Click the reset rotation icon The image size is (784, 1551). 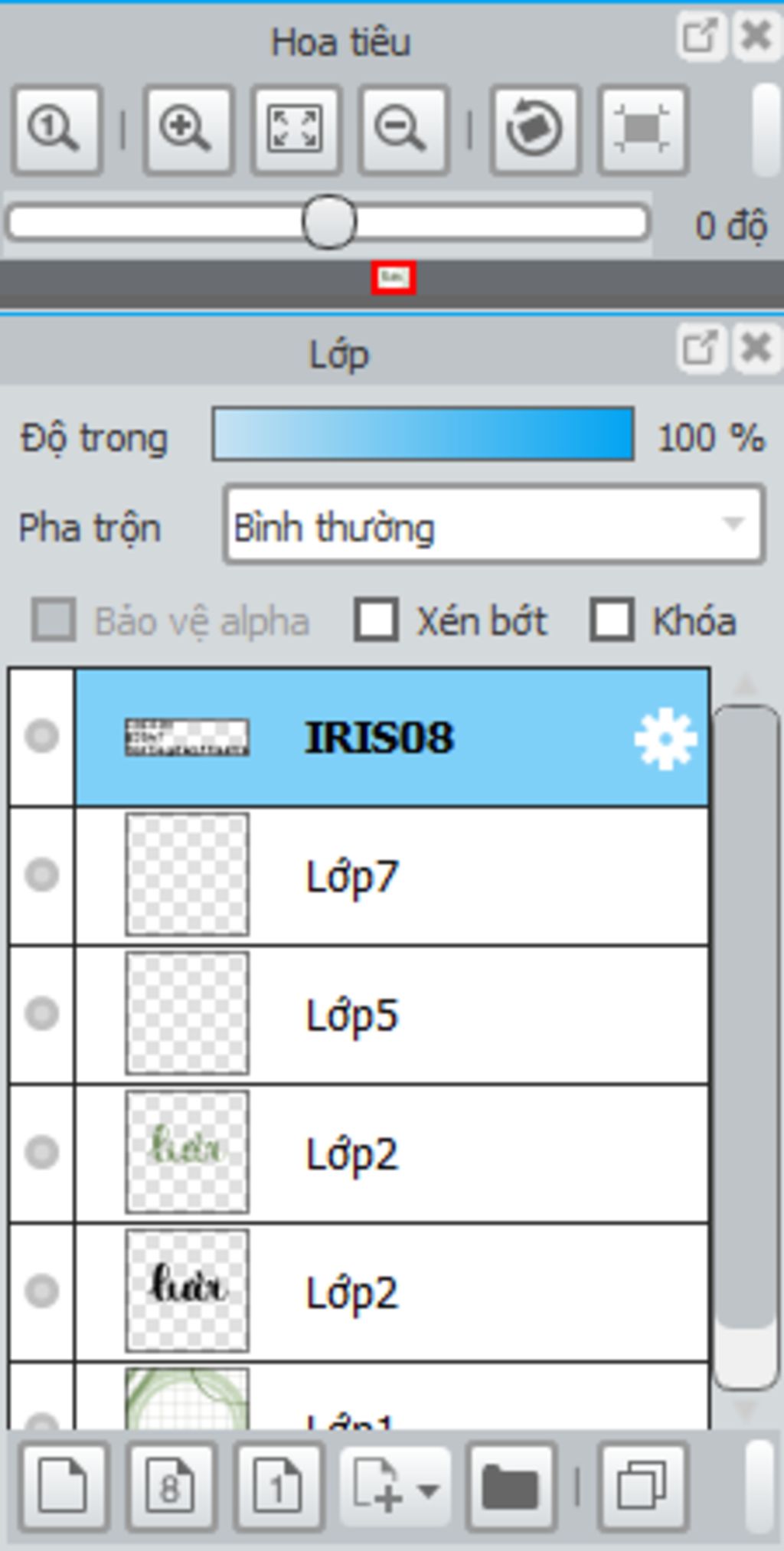(x=535, y=129)
